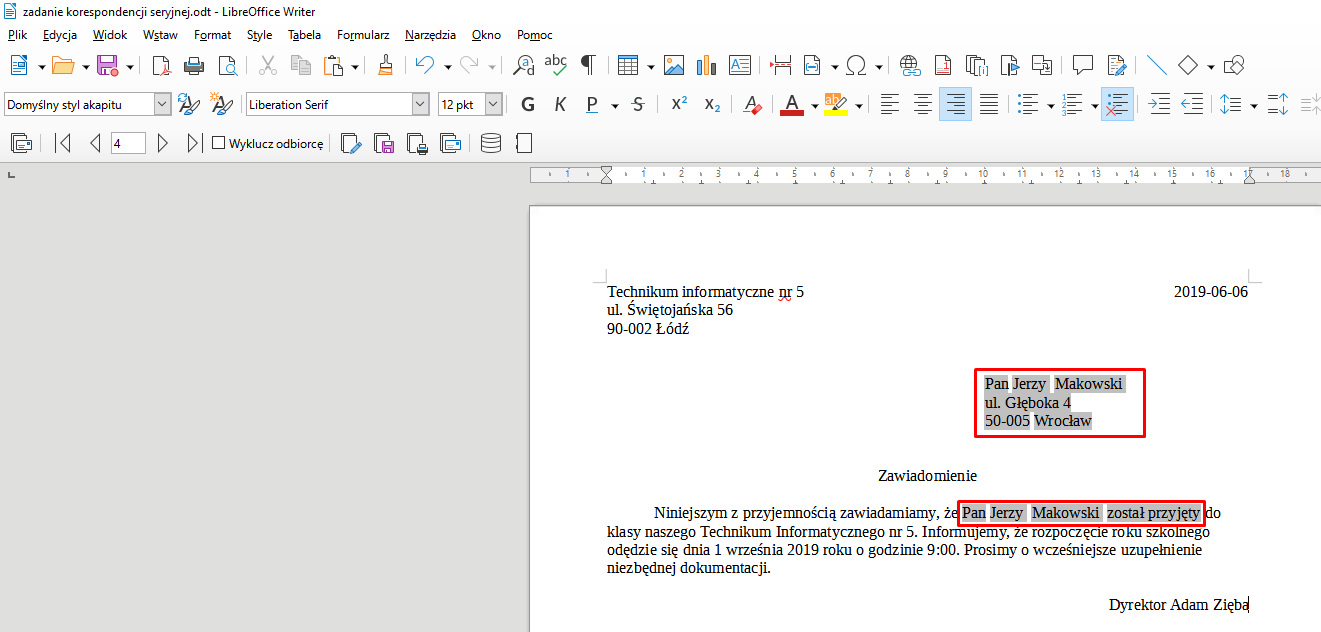Cut the selection with the scissors icon
The height and width of the screenshot is (632, 1321).
[268, 66]
